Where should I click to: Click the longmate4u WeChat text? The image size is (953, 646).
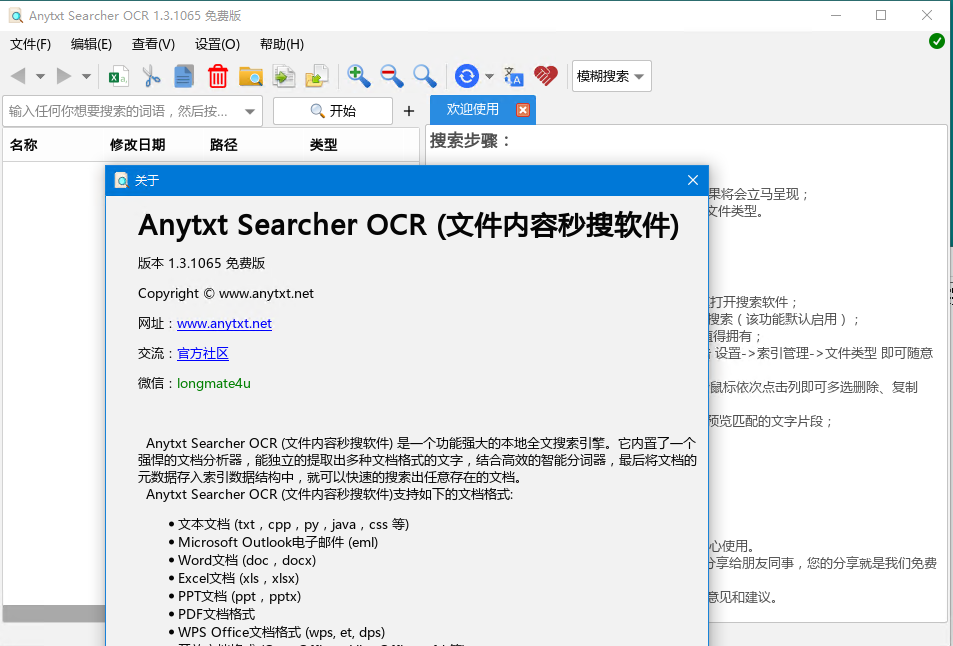click(214, 383)
